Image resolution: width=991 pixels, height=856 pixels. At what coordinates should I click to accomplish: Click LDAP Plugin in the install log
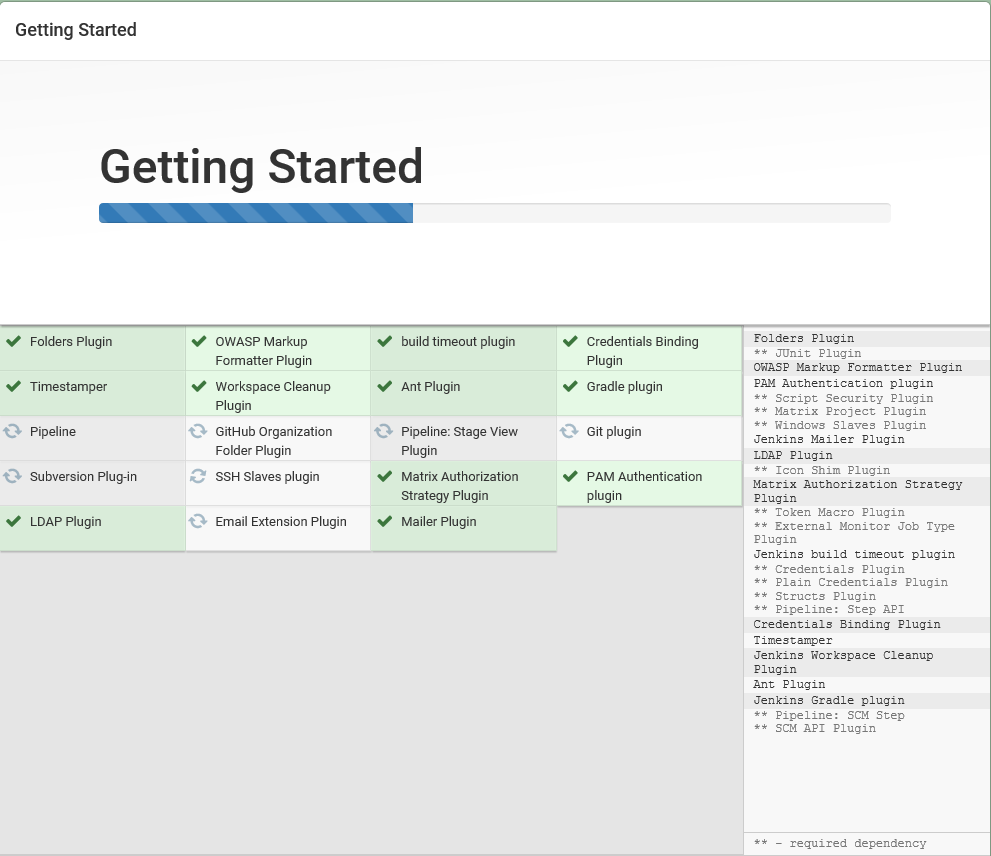tap(793, 455)
